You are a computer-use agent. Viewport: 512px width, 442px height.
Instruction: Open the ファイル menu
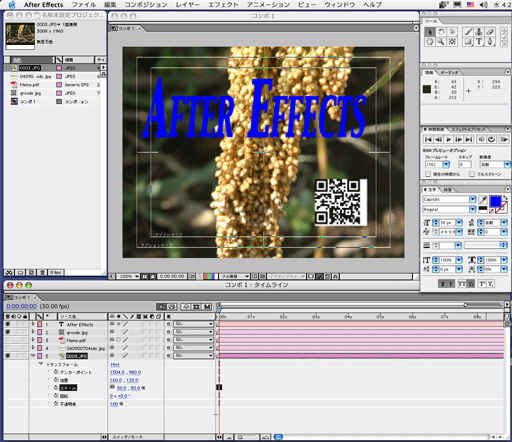click(84, 5)
